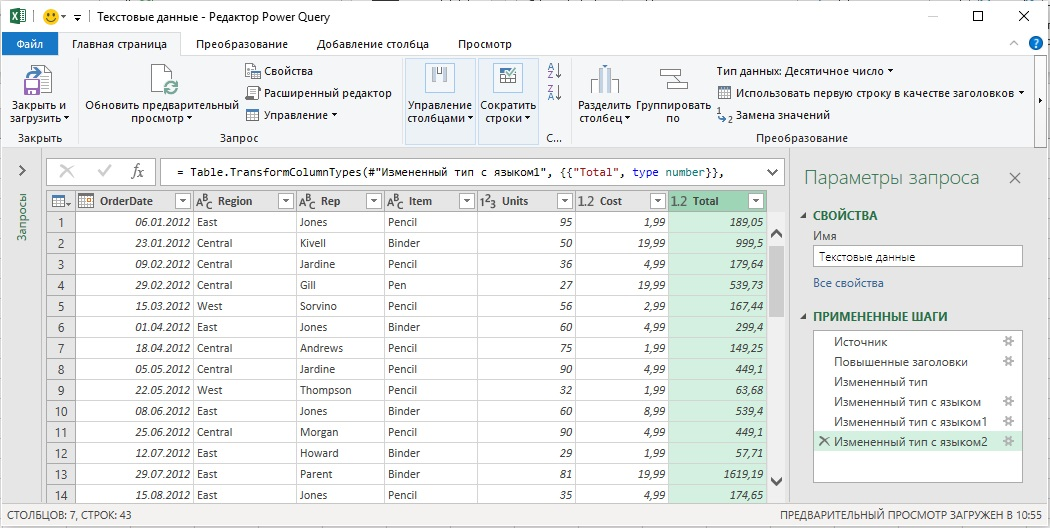
Task: Switch to Просмотр tab
Action: click(485, 44)
